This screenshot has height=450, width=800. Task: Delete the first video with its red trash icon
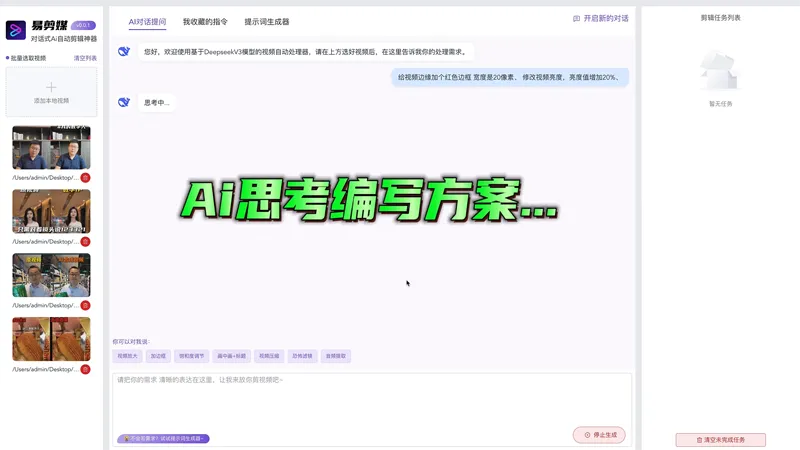pyautogui.click(x=85, y=178)
